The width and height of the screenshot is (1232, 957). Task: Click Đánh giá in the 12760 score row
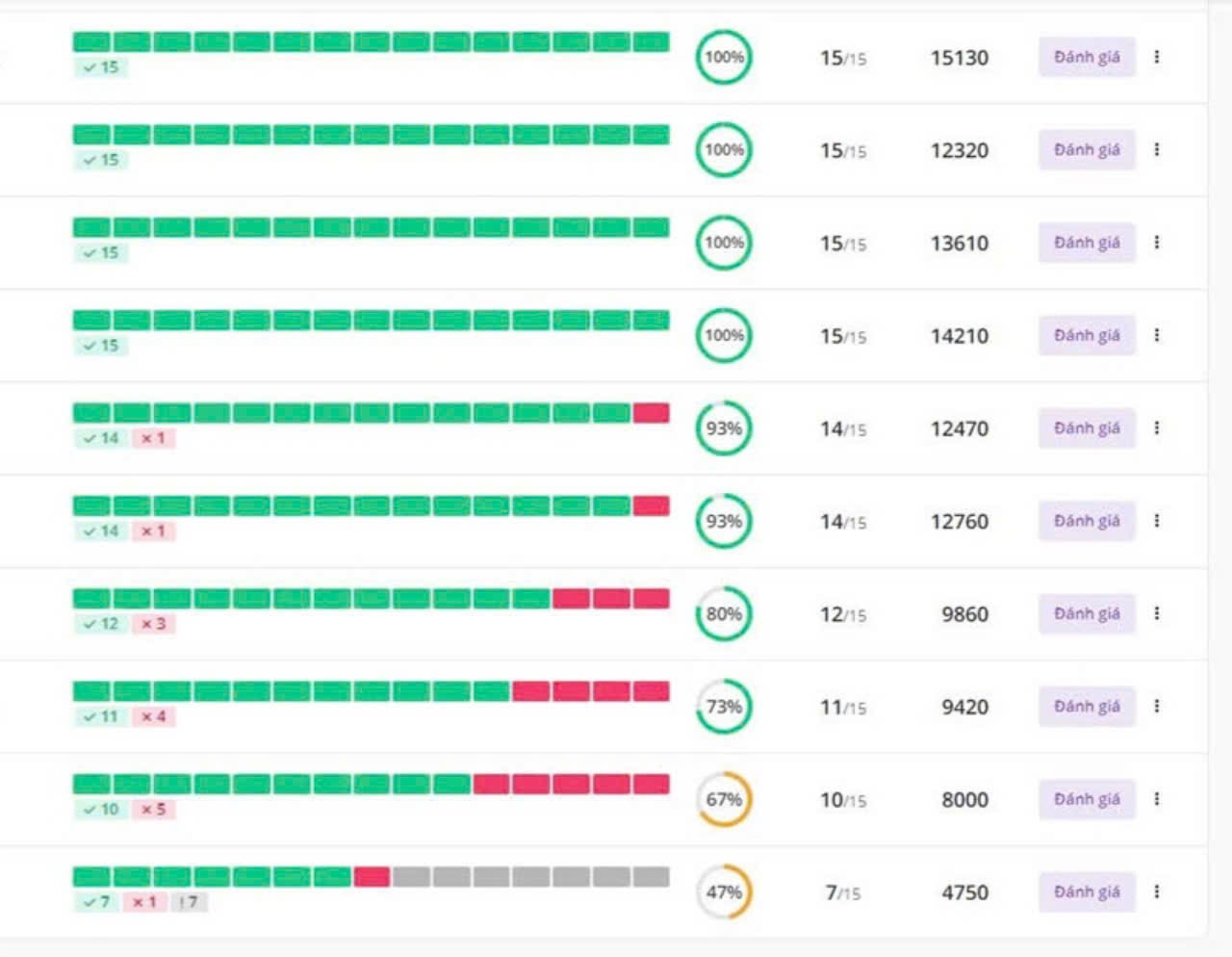[x=1086, y=521]
